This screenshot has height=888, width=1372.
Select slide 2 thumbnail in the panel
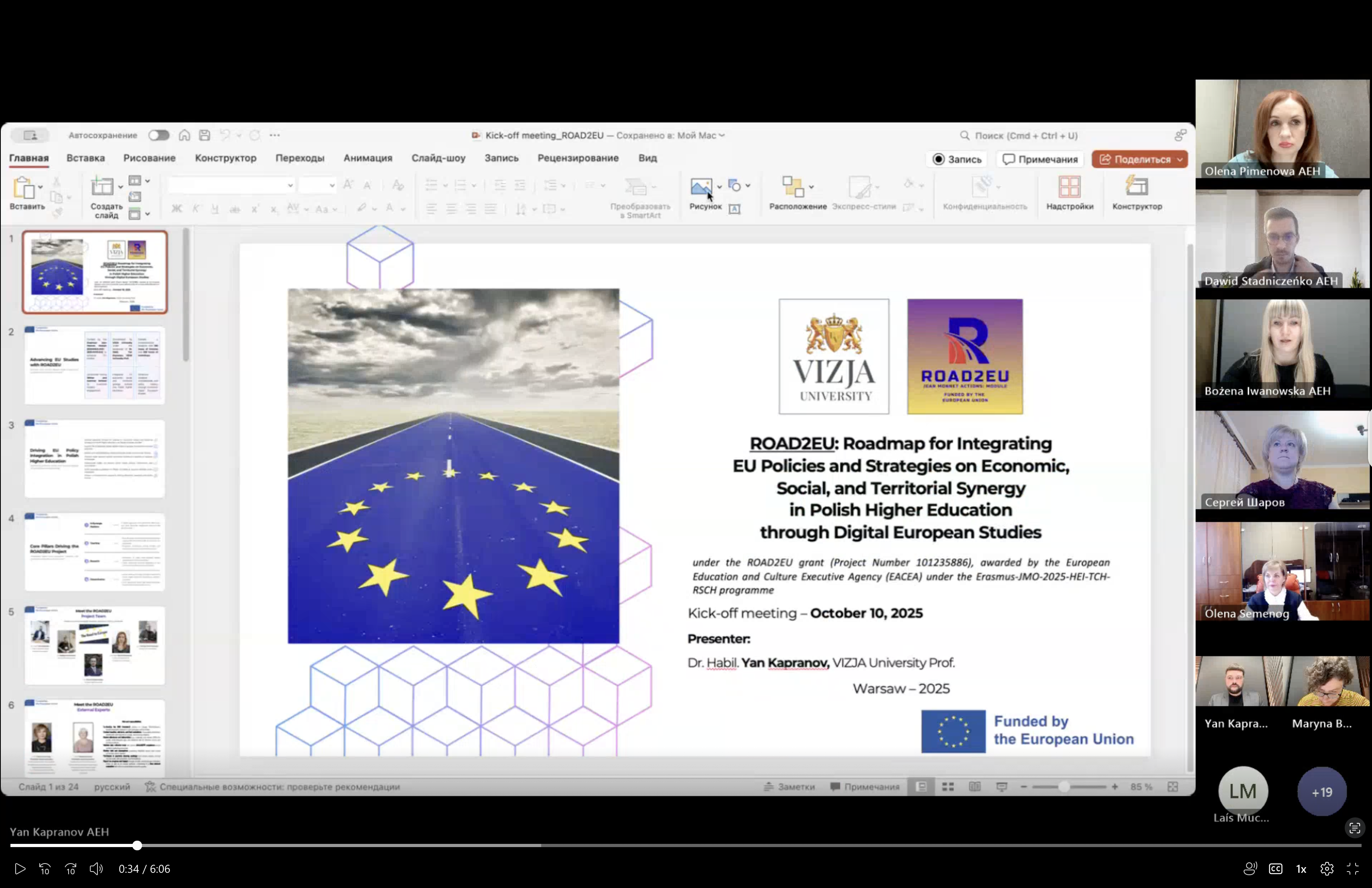(x=95, y=365)
